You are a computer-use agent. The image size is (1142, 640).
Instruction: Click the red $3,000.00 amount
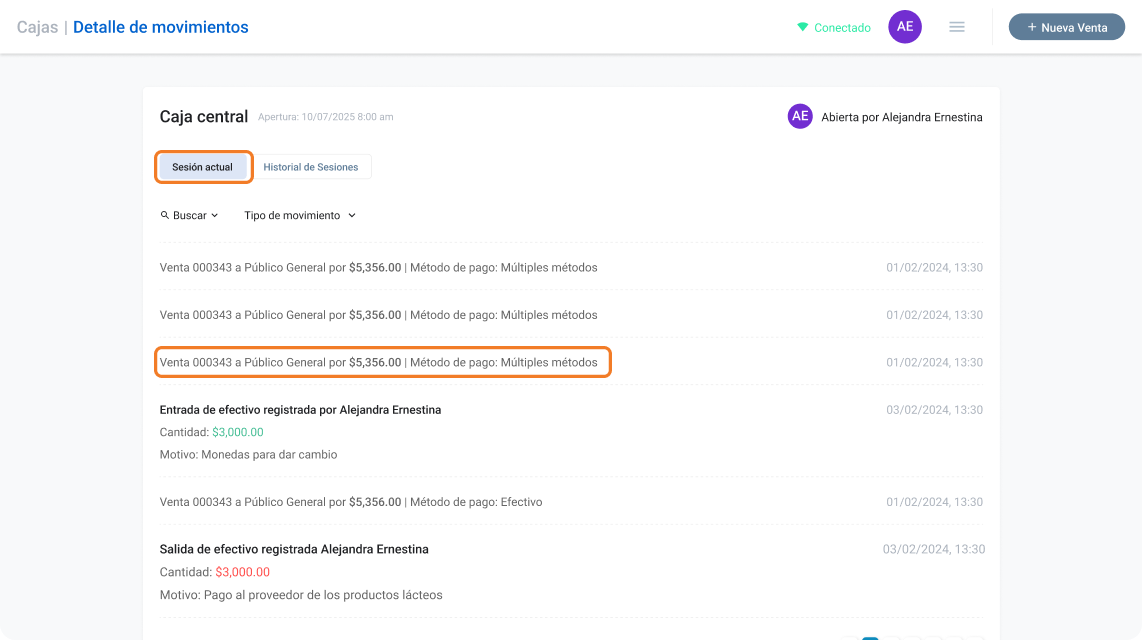pos(243,572)
